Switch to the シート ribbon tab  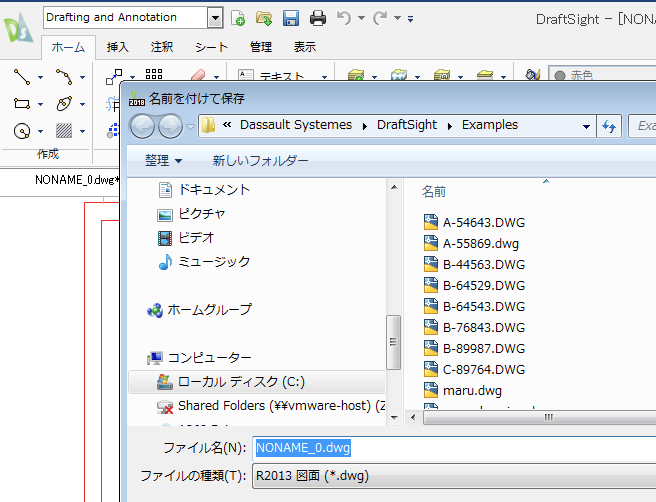(x=212, y=47)
